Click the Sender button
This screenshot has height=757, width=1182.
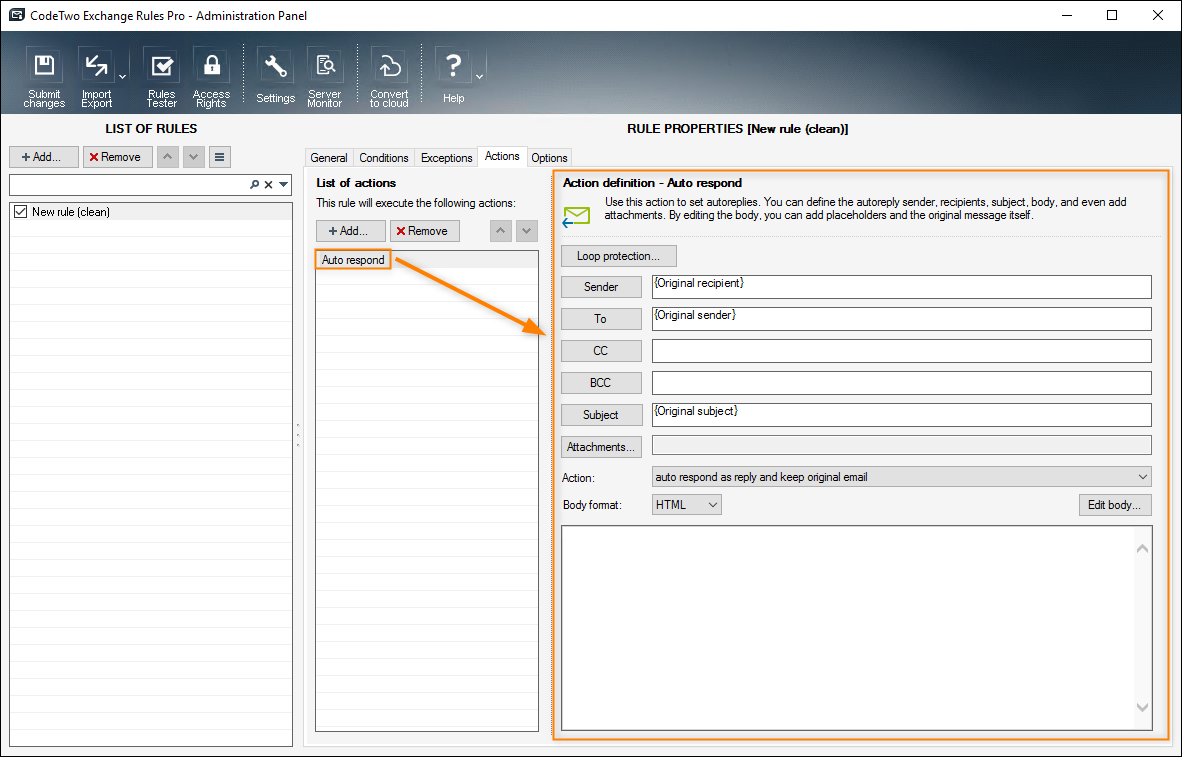601,287
